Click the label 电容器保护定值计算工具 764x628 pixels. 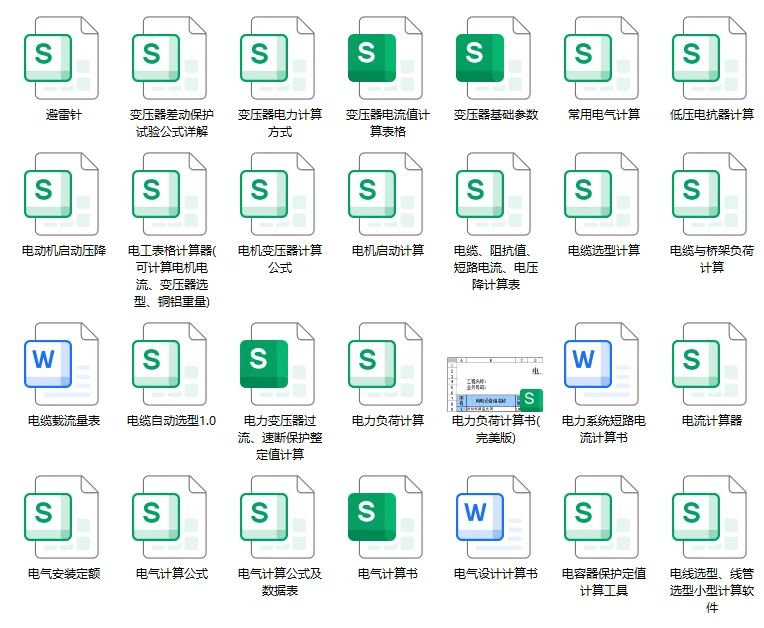point(604,582)
